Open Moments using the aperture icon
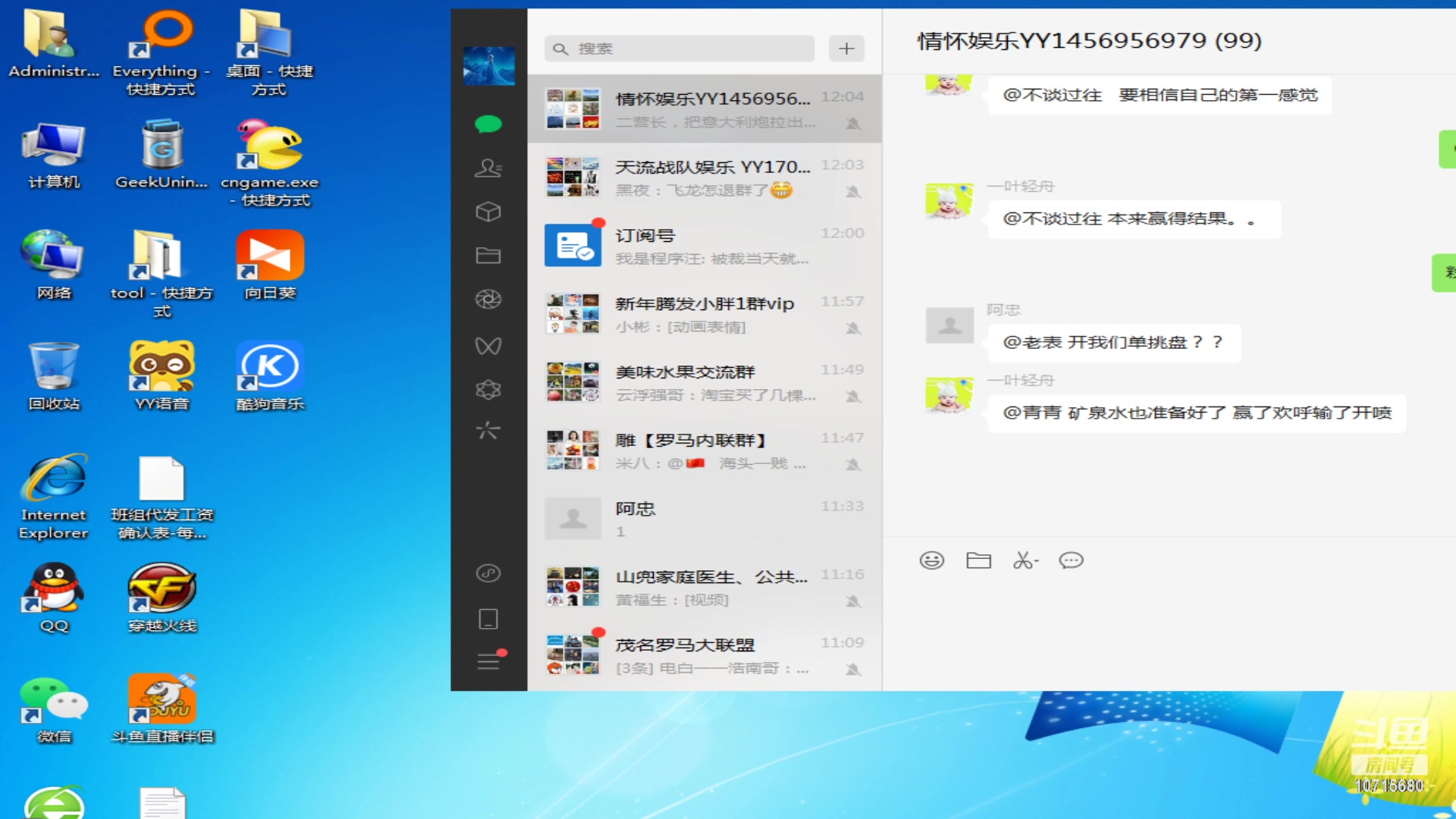1456x819 pixels. [x=488, y=300]
